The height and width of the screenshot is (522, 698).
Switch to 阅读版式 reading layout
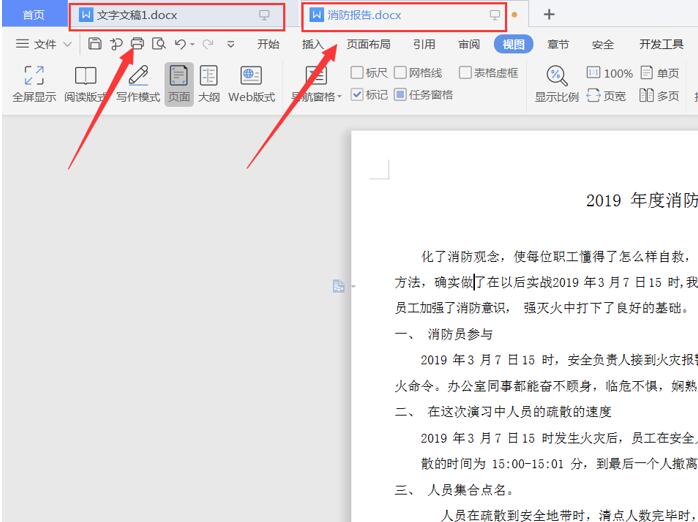pyautogui.click(x=85, y=84)
